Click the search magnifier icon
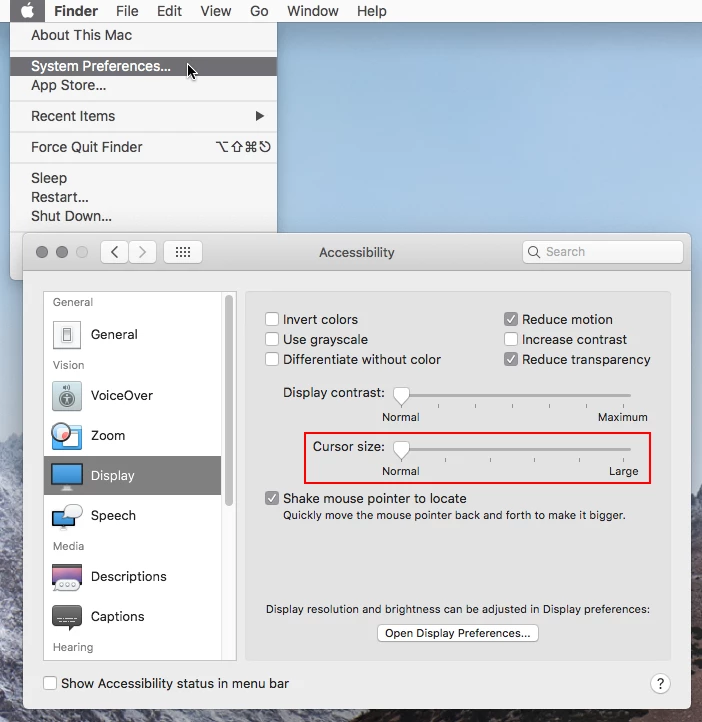This screenshot has height=722, width=702. pyautogui.click(x=534, y=252)
